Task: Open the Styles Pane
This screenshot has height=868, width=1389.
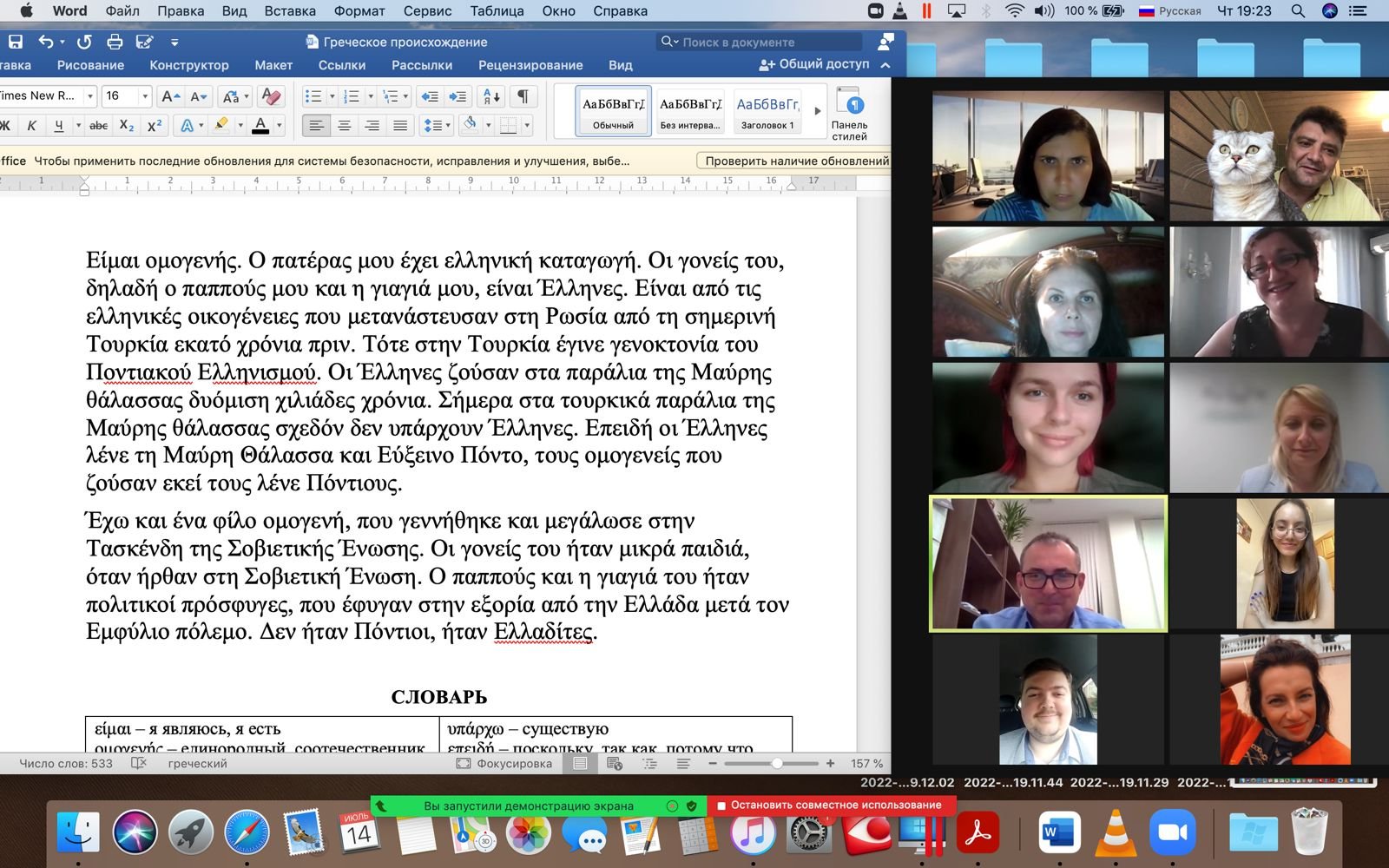Action: click(x=849, y=114)
